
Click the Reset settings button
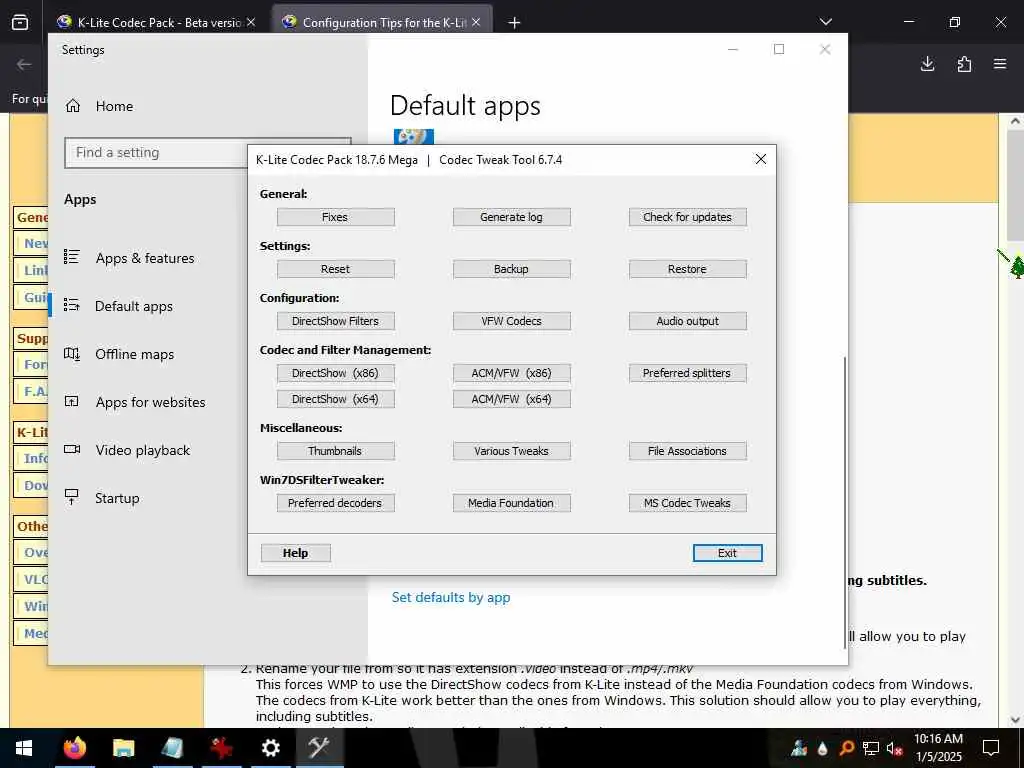tap(335, 269)
